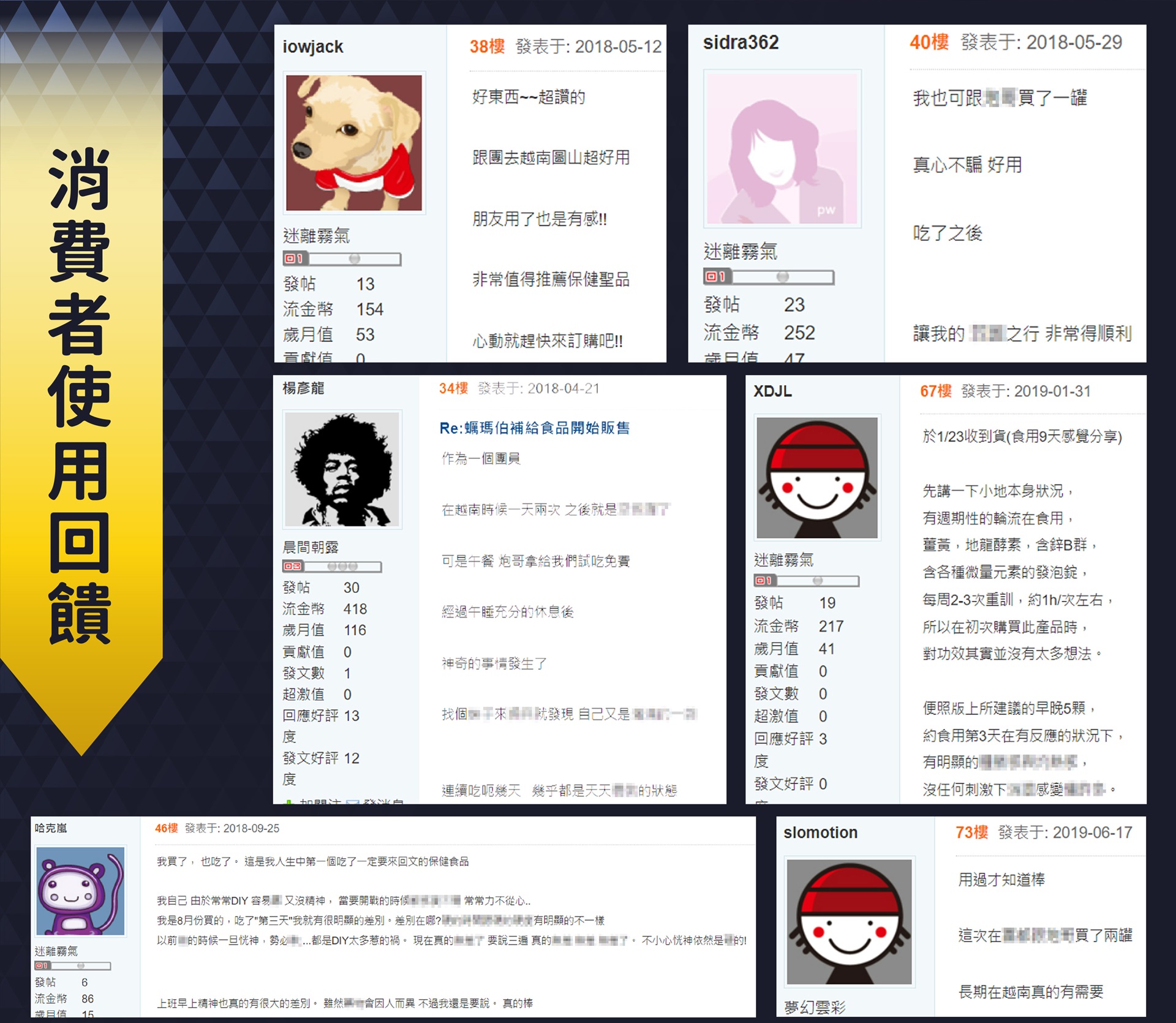Click the 消費者使用回饋 gold banner
The image size is (1176, 1023).
click(x=81, y=395)
